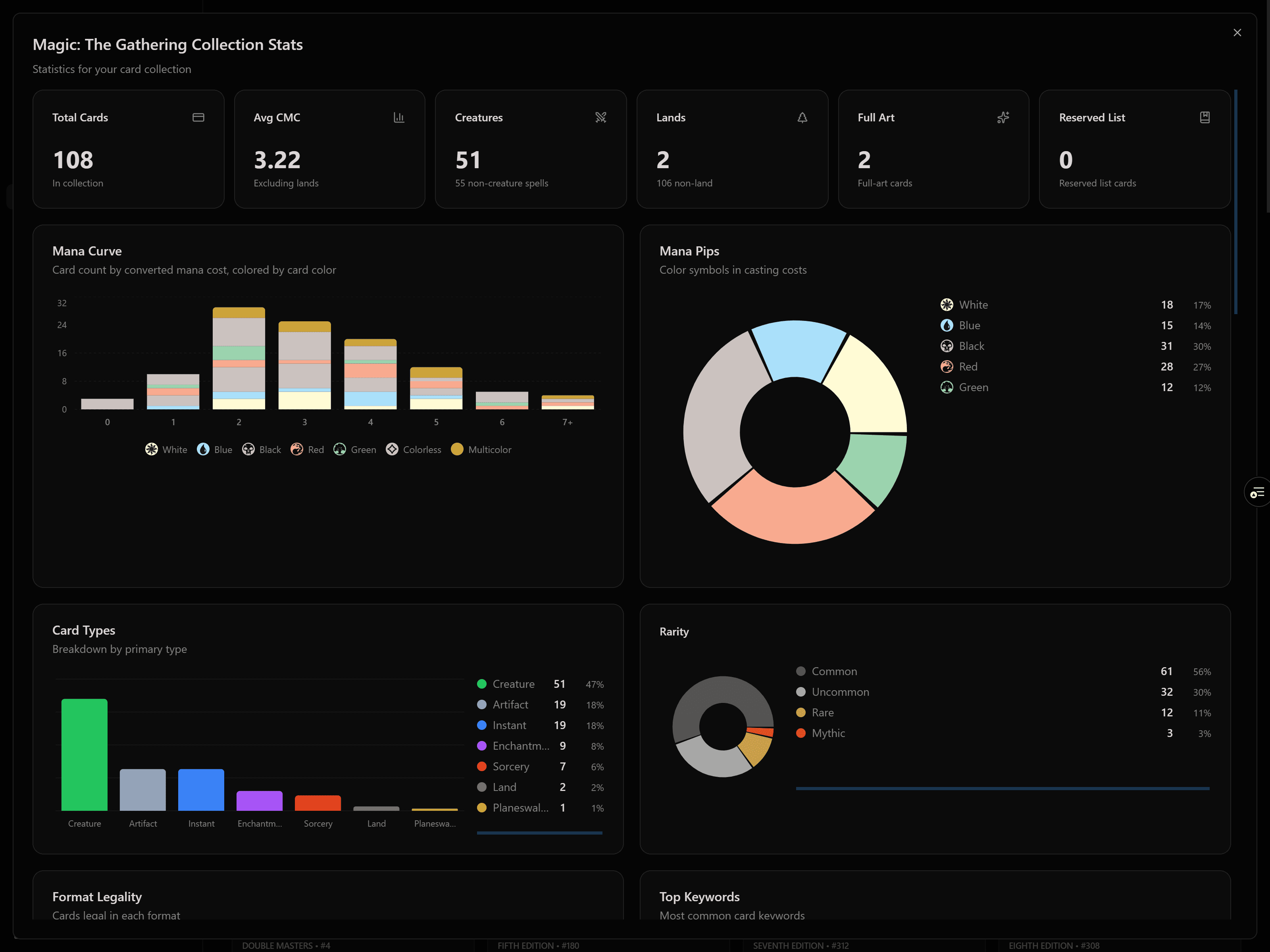The height and width of the screenshot is (952, 1270).
Task: Click the card icon in Total Cards tile
Action: coord(198,118)
